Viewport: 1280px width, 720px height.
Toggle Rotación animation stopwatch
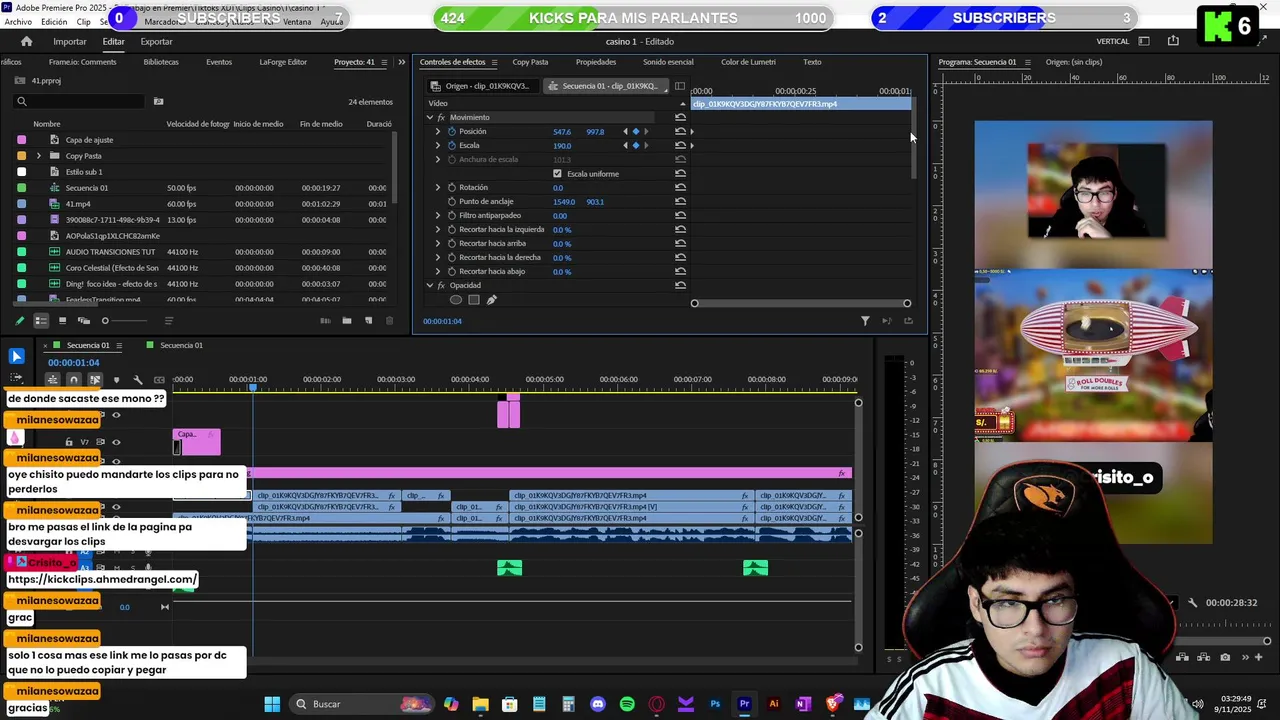tap(452, 188)
